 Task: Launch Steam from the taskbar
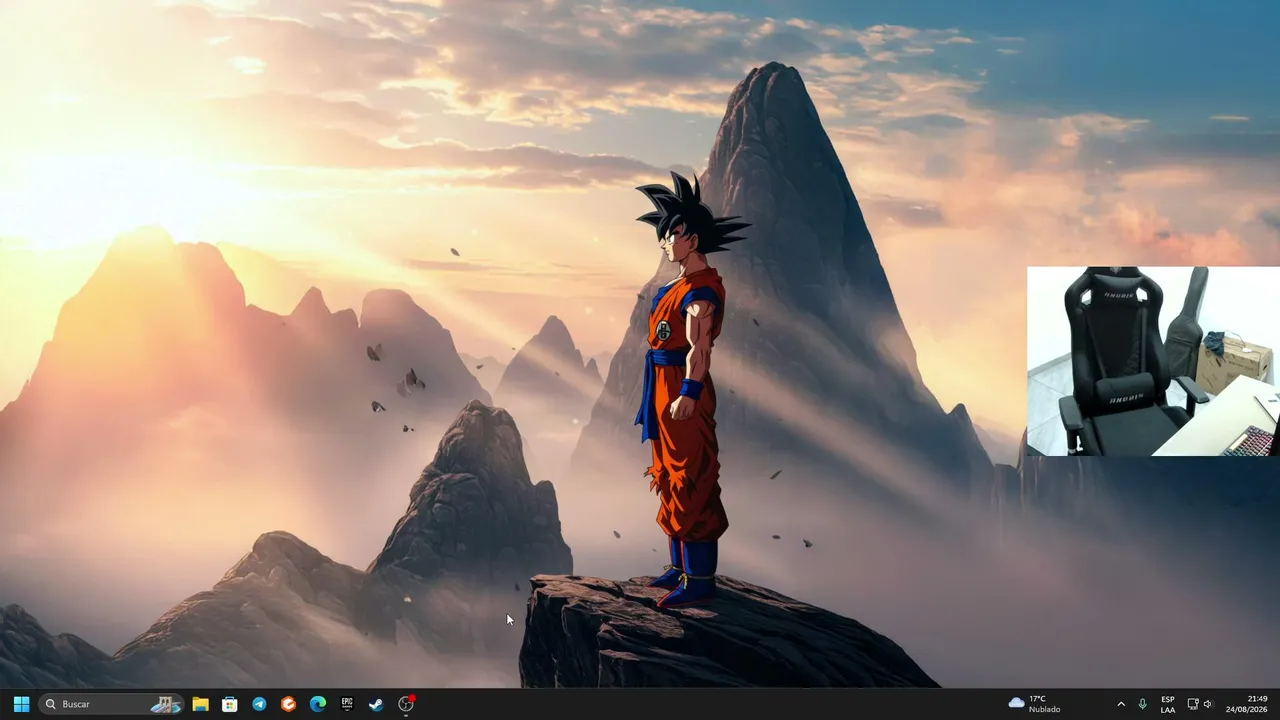pyautogui.click(x=376, y=704)
